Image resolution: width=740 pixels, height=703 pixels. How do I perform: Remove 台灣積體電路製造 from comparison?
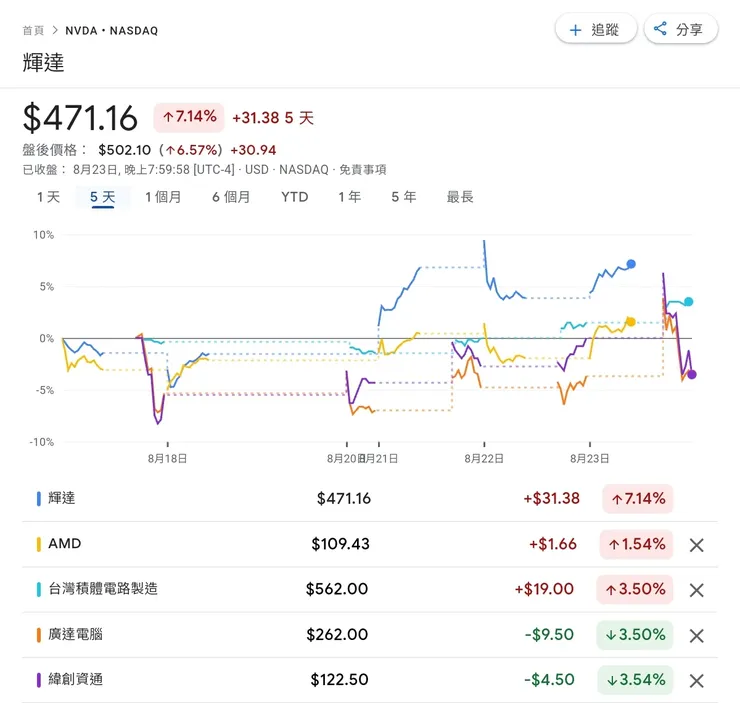pyautogui.click(x=697, y=590)
